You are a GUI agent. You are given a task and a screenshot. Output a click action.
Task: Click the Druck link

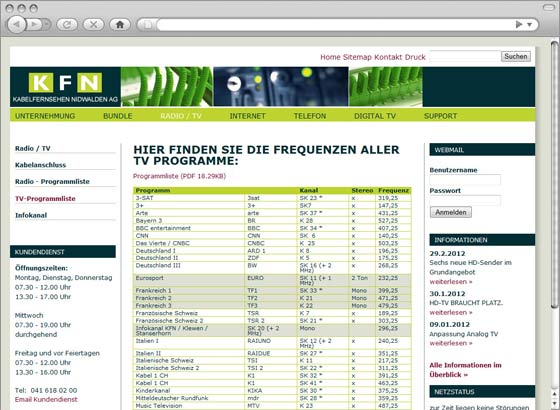pos(415,57)
